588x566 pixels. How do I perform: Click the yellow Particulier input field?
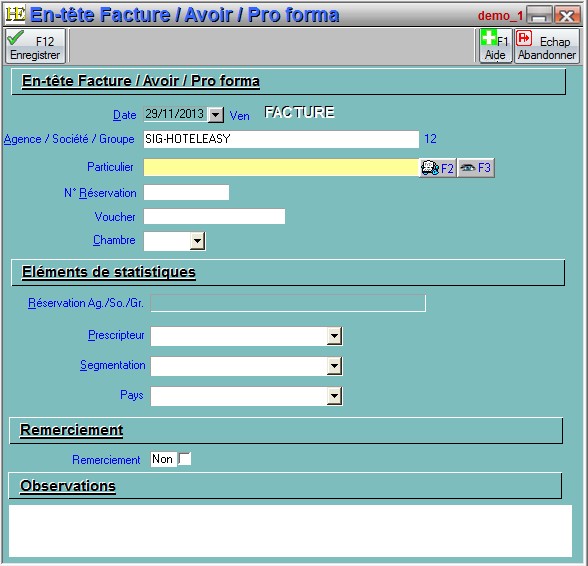(281, 167)
